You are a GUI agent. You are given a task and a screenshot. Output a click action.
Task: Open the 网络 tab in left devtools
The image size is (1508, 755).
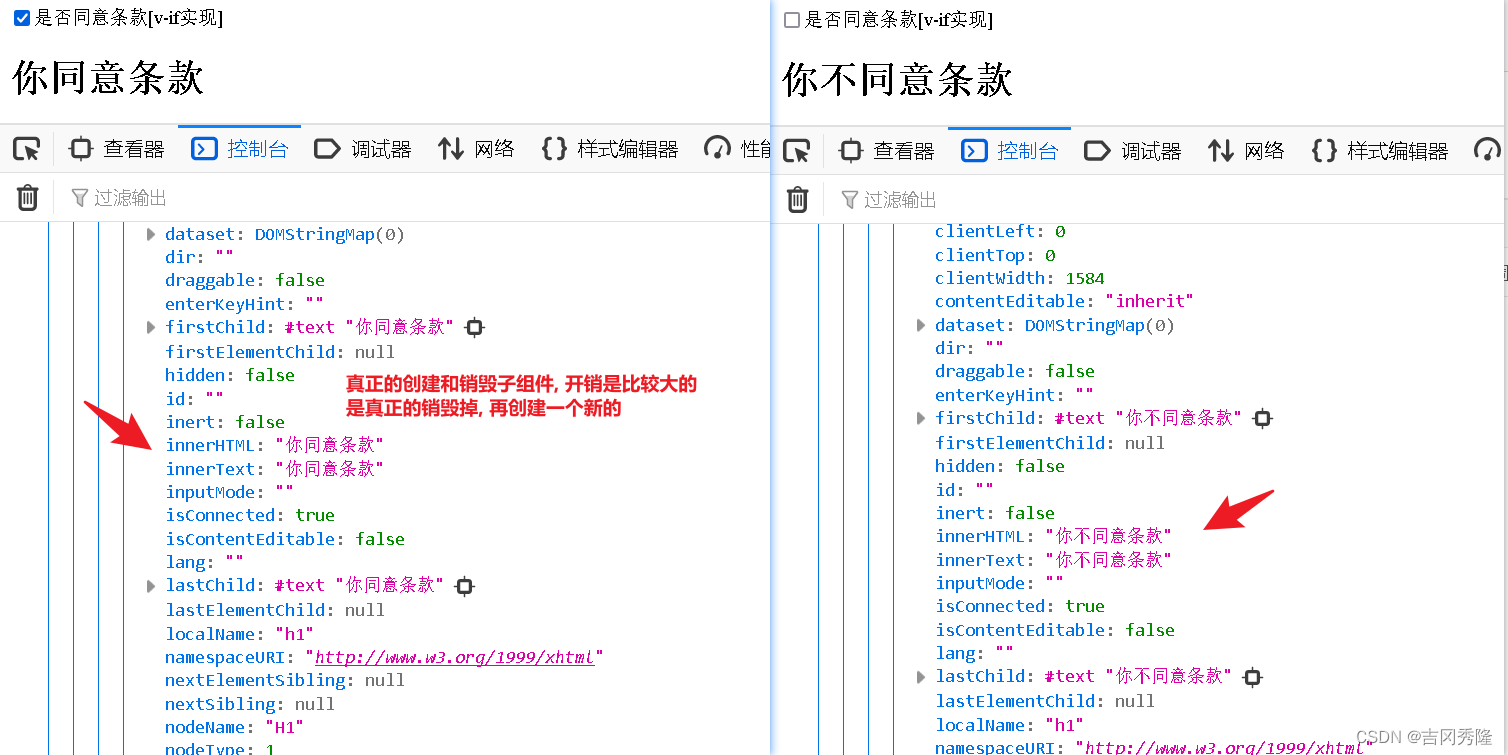477,150
